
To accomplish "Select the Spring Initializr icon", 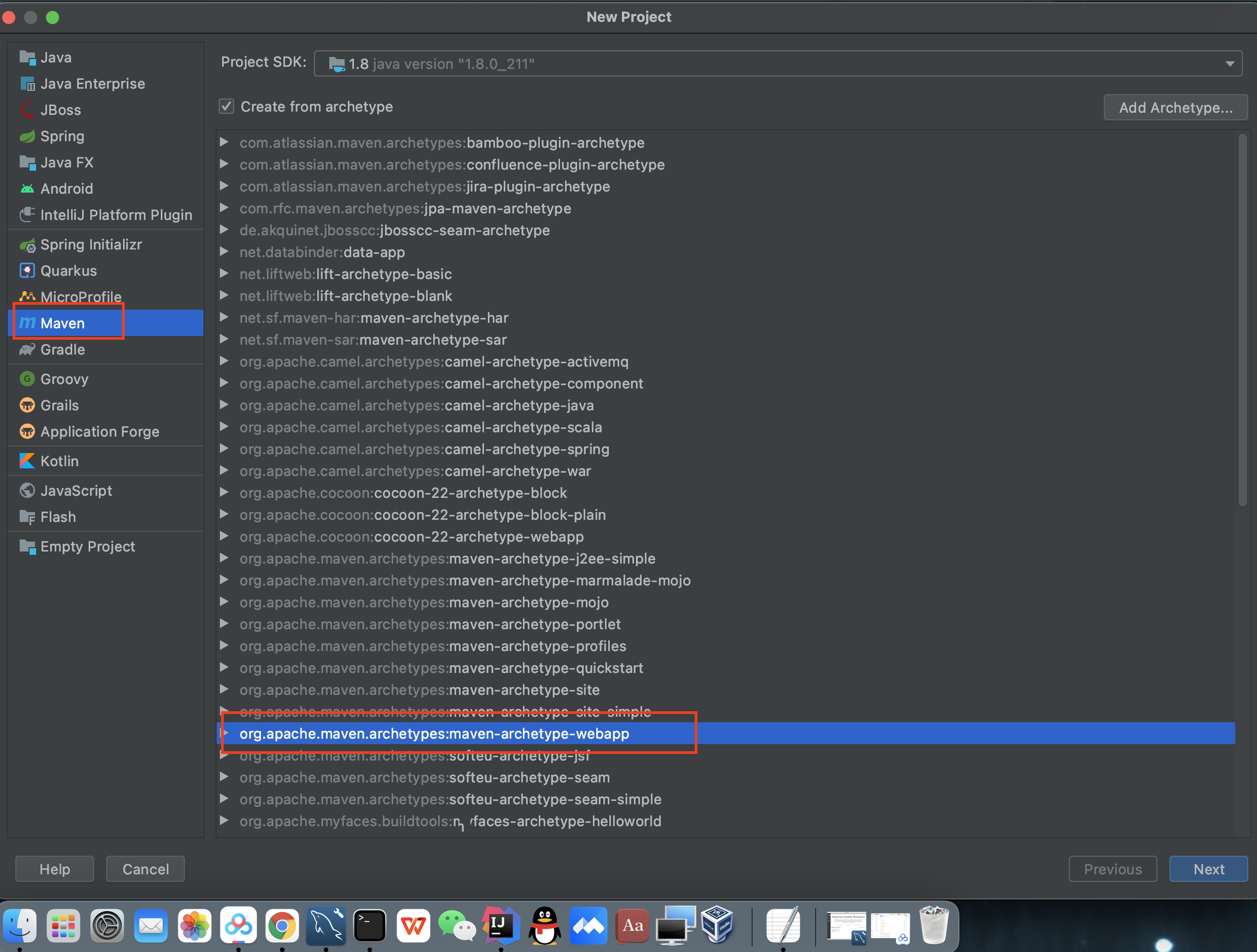I will (27, 245).
